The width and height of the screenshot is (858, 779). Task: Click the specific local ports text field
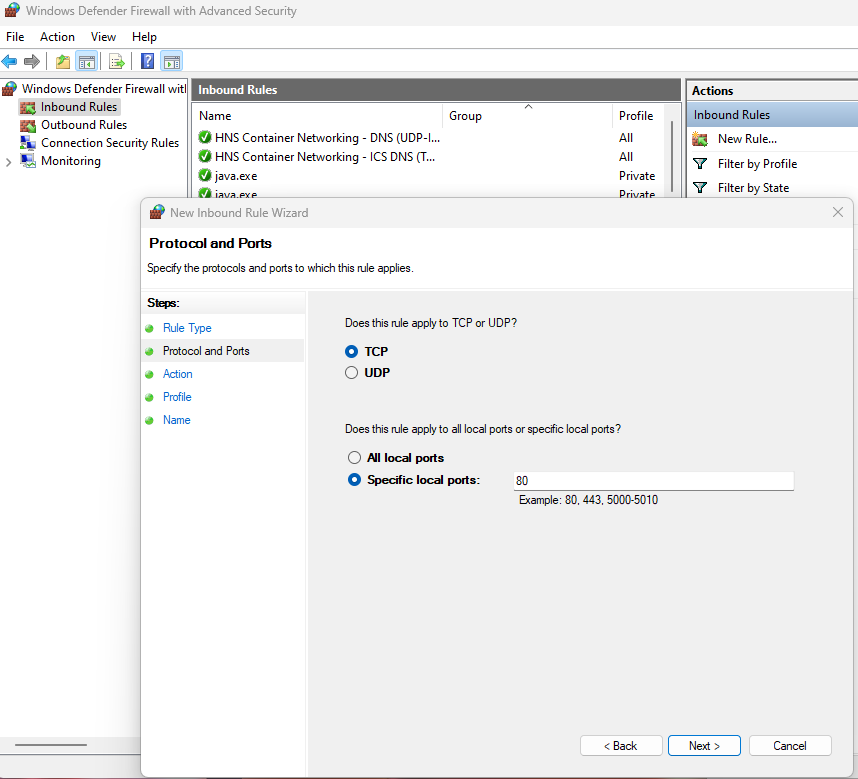click(653, 481)
